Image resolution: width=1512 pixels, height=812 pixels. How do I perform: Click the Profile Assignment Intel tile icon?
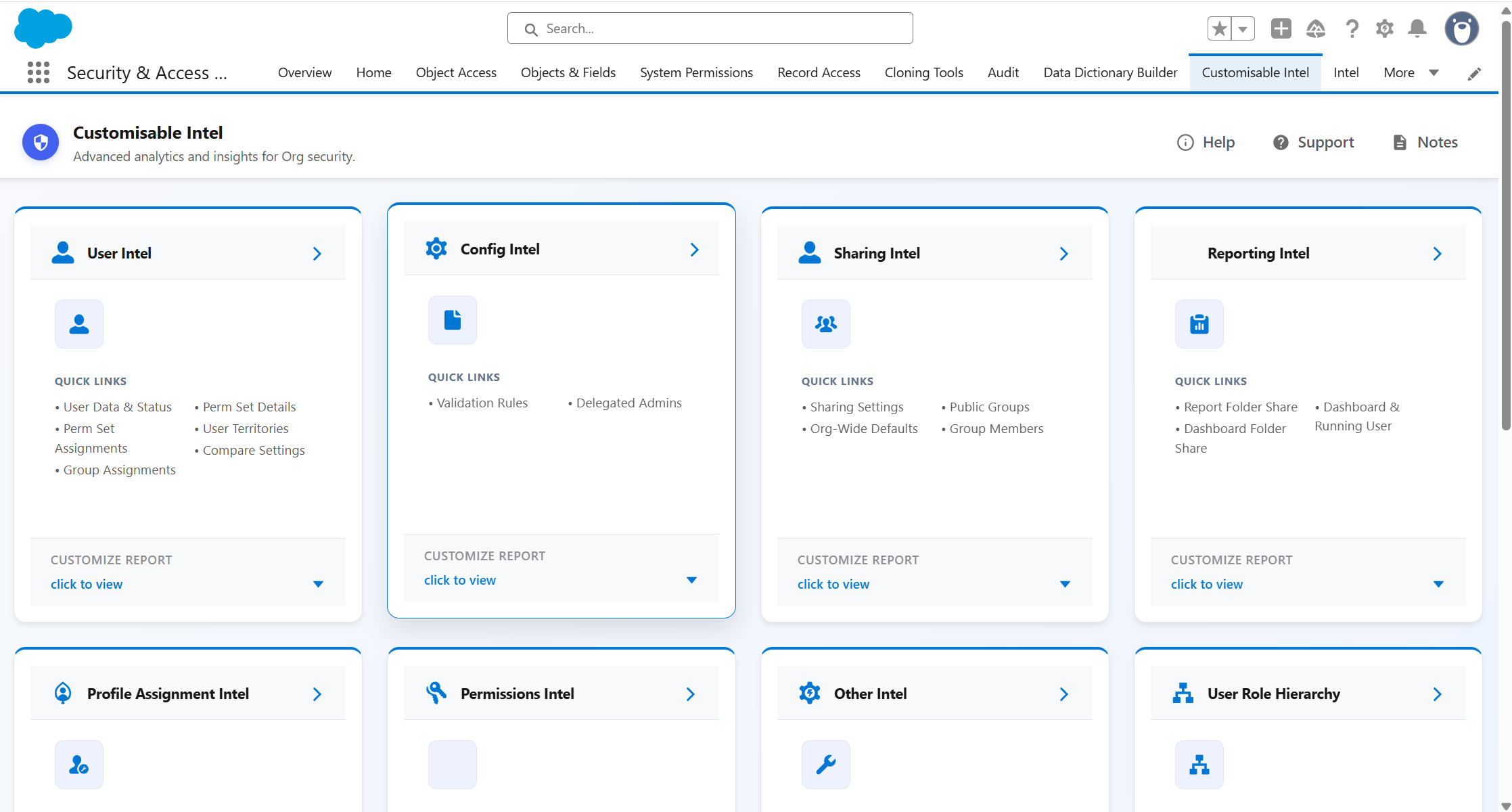79,765
